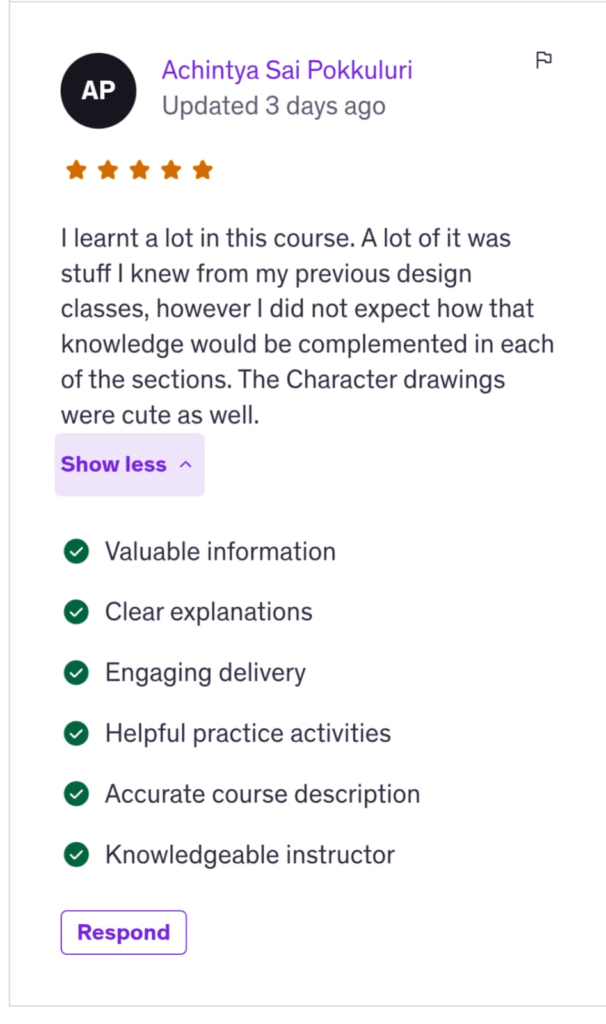Click the second rating star
606x1024 pixels.
[x=108, y=170]
